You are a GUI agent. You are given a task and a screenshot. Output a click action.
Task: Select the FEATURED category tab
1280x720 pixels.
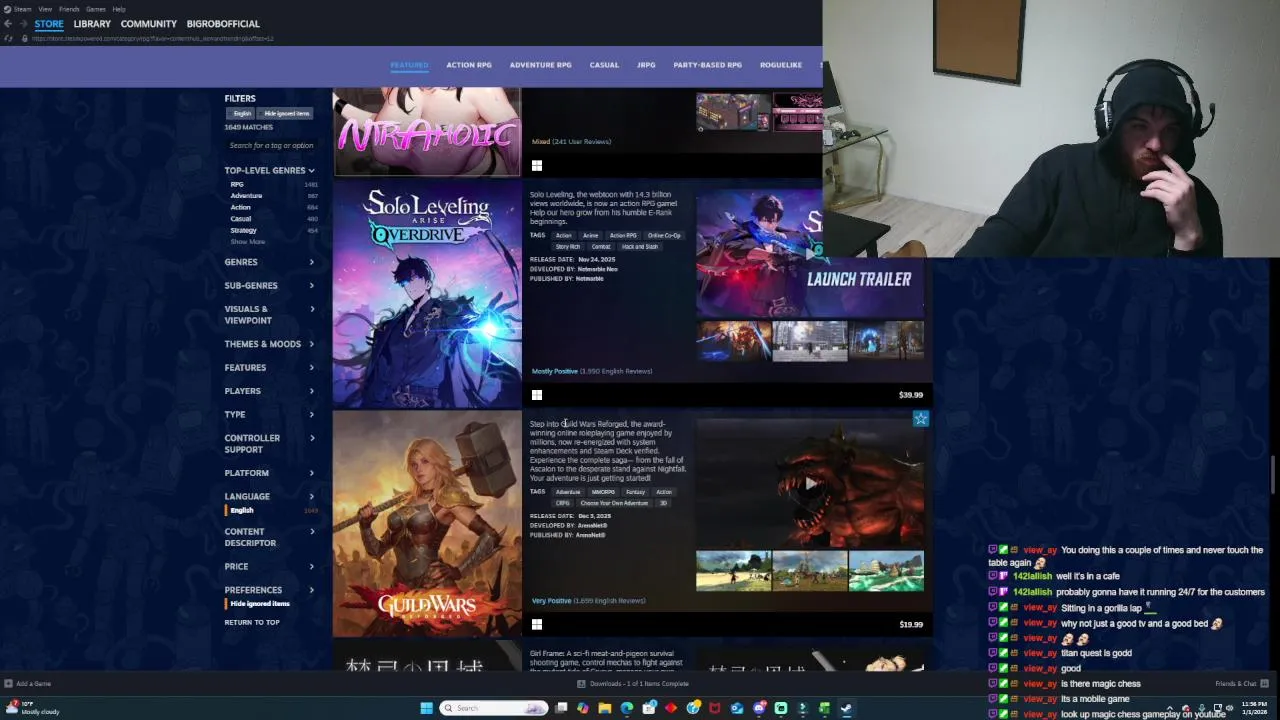pyautogui.click(x=409, y=65)
